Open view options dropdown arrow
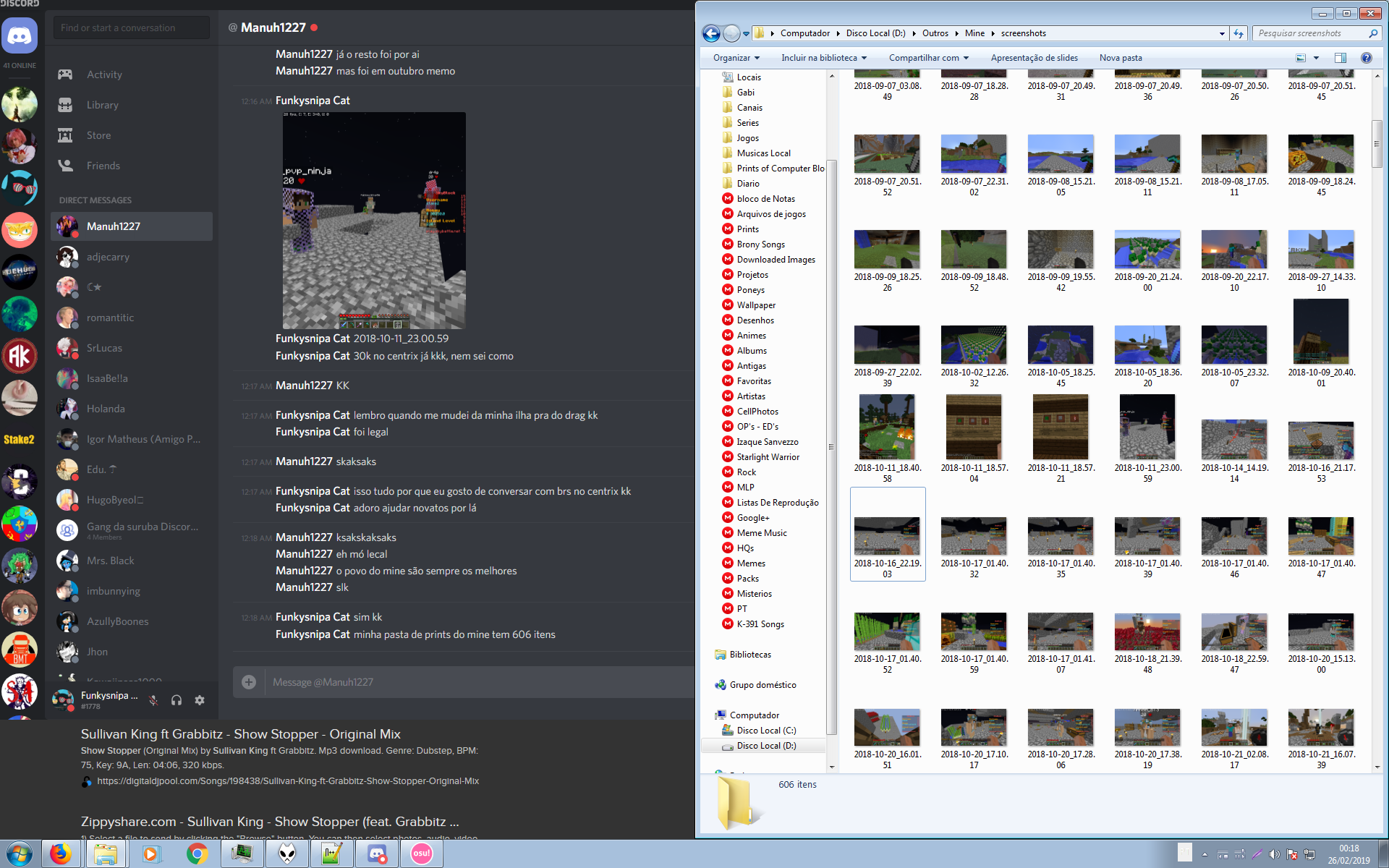This screenshot has height=868, width=1389. coord(1316,58)
